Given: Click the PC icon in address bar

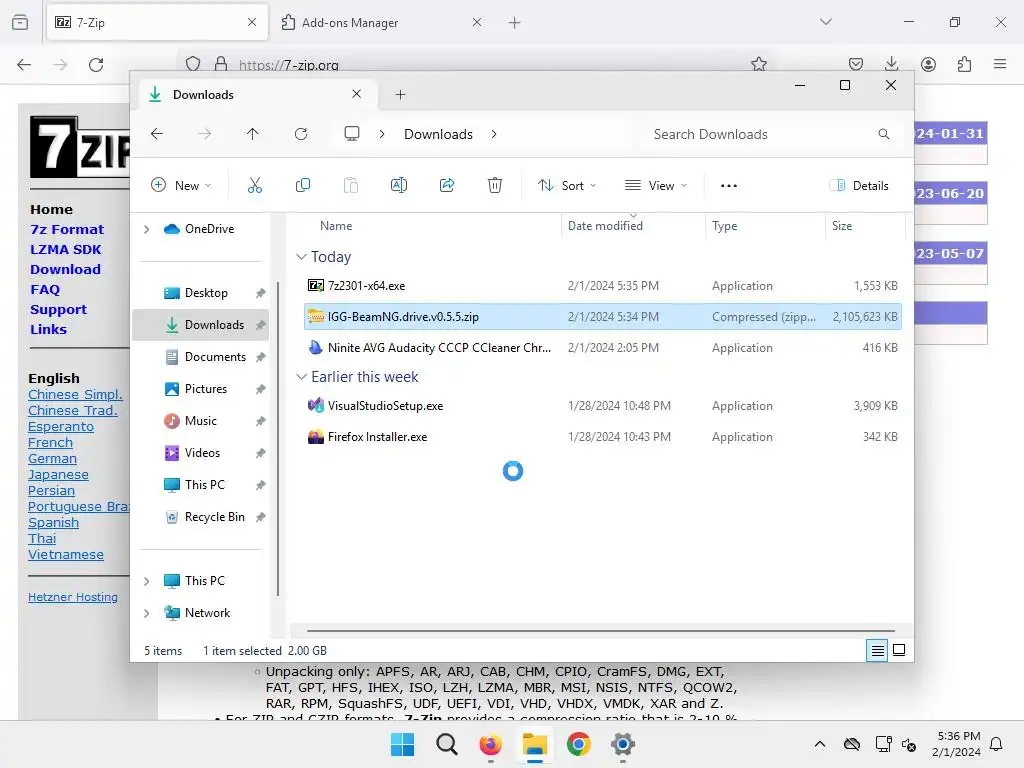Looking at the screenshot, I should tap(352, 134).
